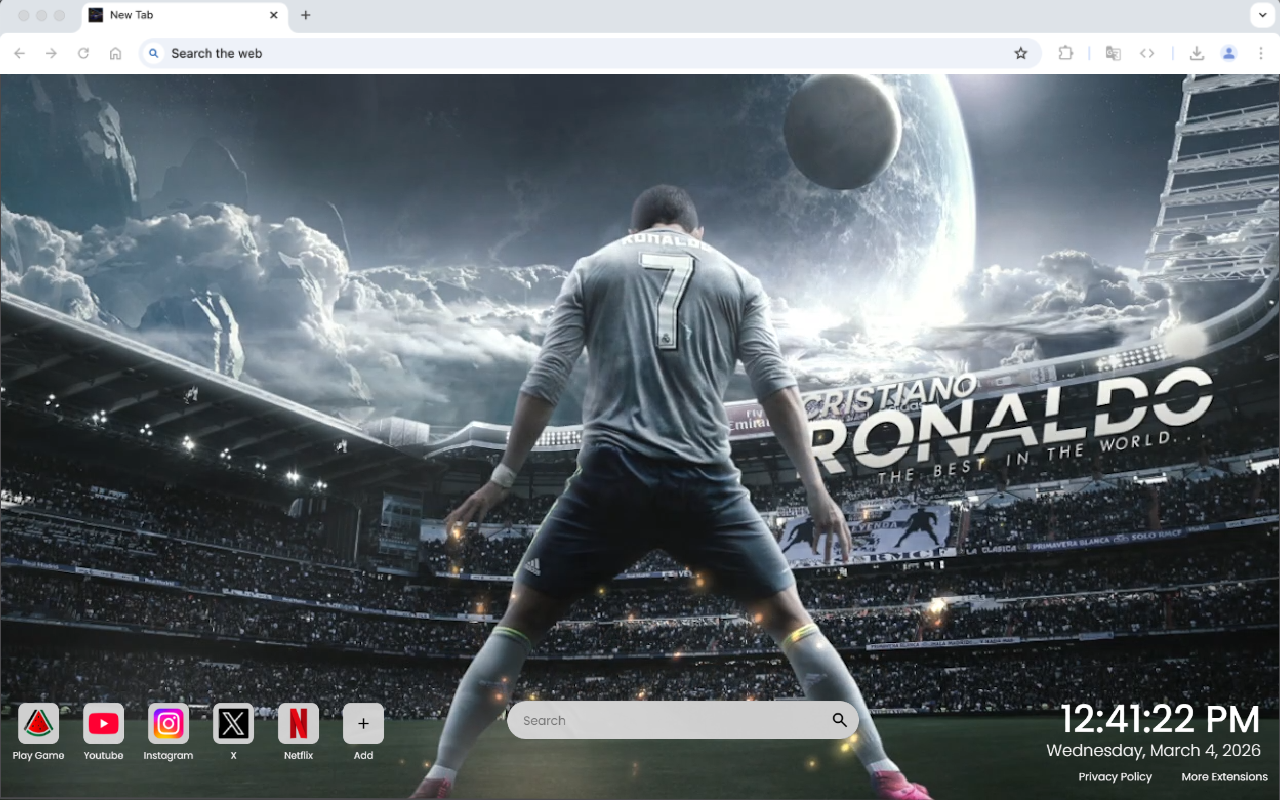Reload the page with the refresh icon

click(x=83, y=53)
